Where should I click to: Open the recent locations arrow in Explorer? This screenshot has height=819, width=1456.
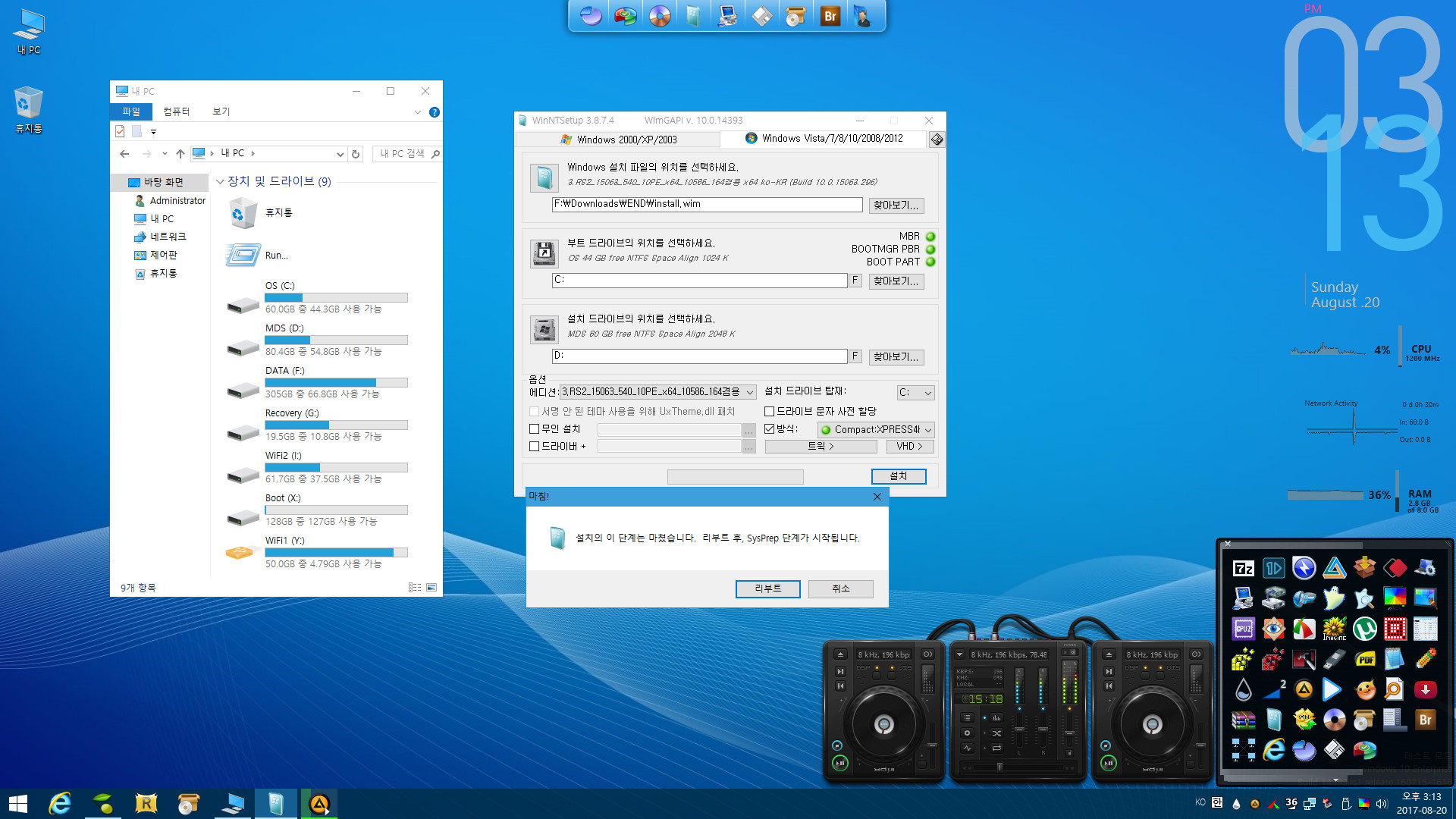(165, 154)
